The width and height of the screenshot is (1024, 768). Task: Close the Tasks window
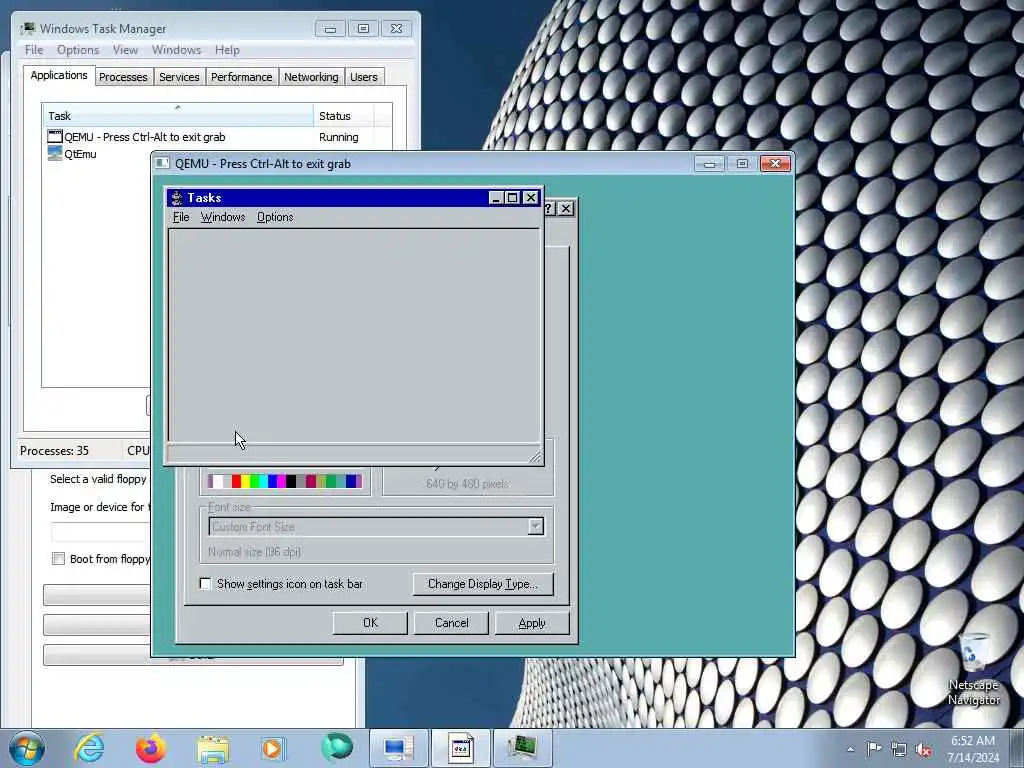point(531,198)
